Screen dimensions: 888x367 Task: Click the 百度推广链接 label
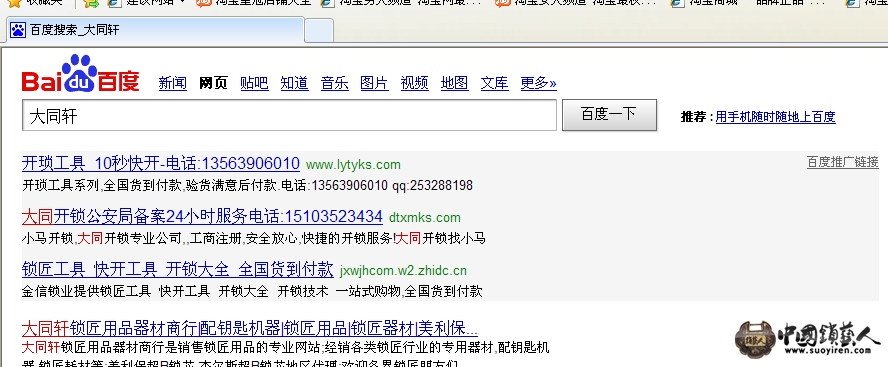(843, 162)
